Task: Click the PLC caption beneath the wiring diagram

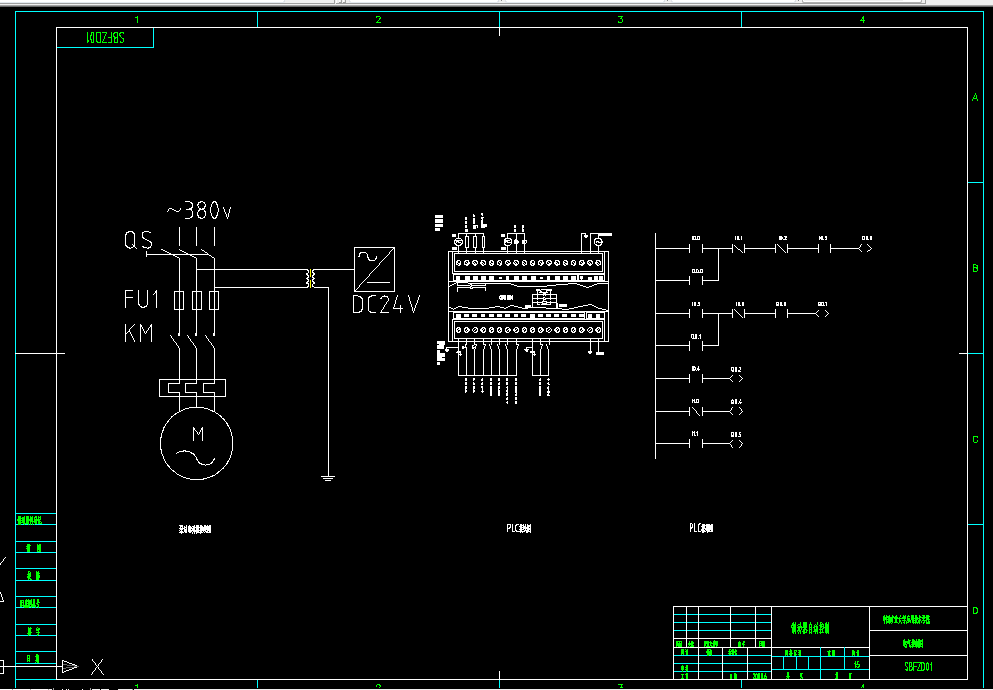Action: click(519, 529)
